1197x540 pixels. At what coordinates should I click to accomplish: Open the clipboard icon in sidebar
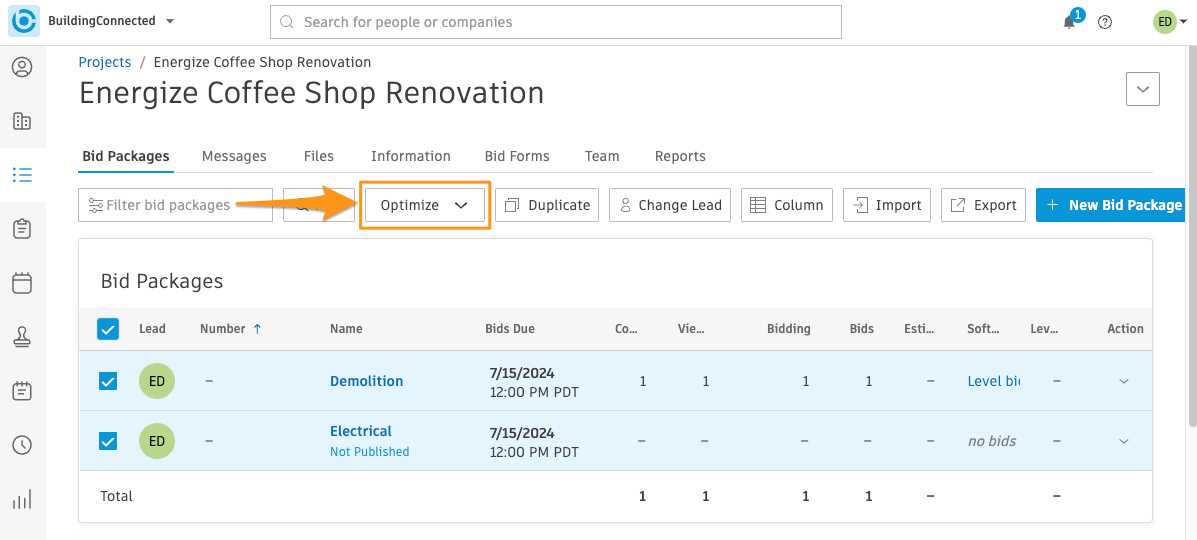(x=22, y=228)
